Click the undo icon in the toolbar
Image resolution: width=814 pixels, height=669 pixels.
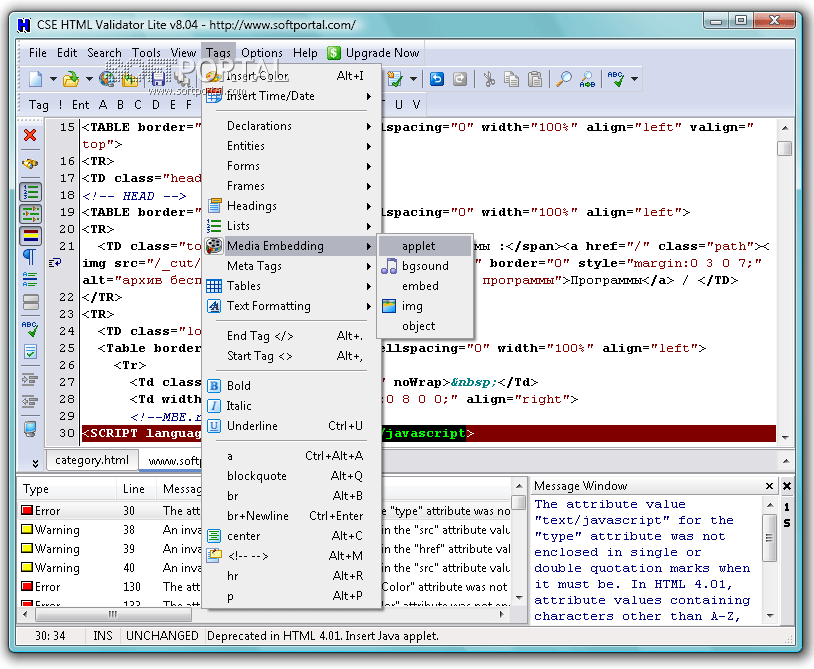coord(437,79)
